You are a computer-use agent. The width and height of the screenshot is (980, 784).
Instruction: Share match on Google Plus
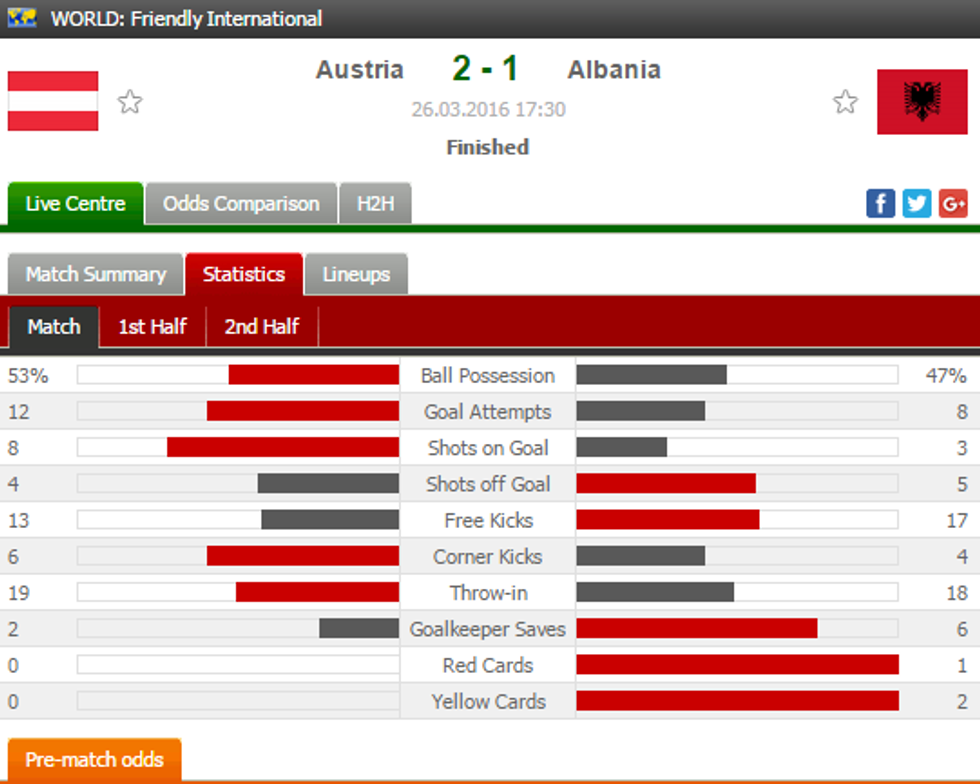952,203
